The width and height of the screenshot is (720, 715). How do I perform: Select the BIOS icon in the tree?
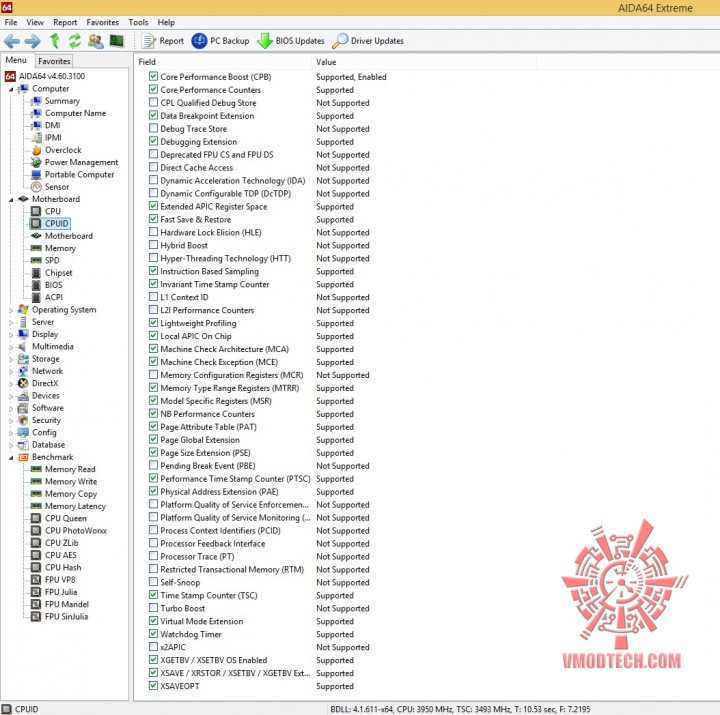[x=36, y=285]
